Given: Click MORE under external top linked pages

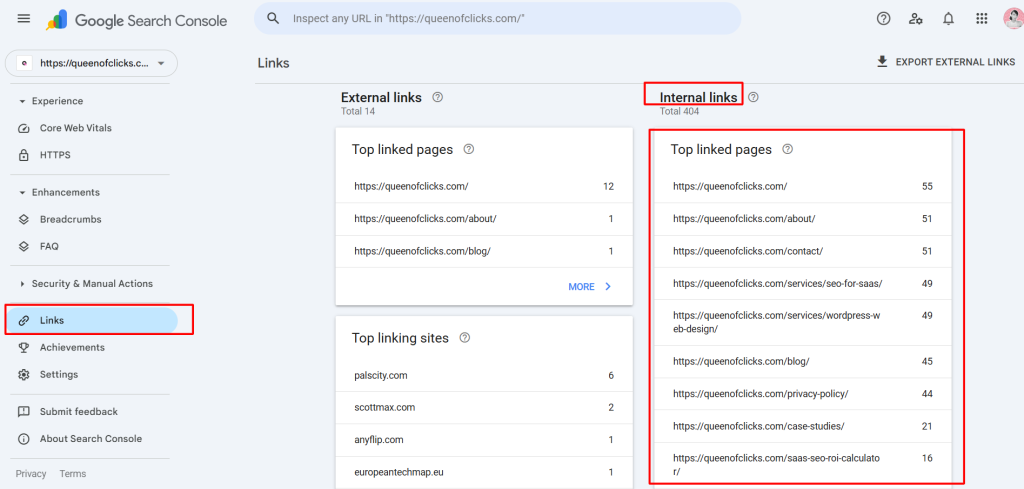Looking at the screenshot, I should (x=591, y=287).
